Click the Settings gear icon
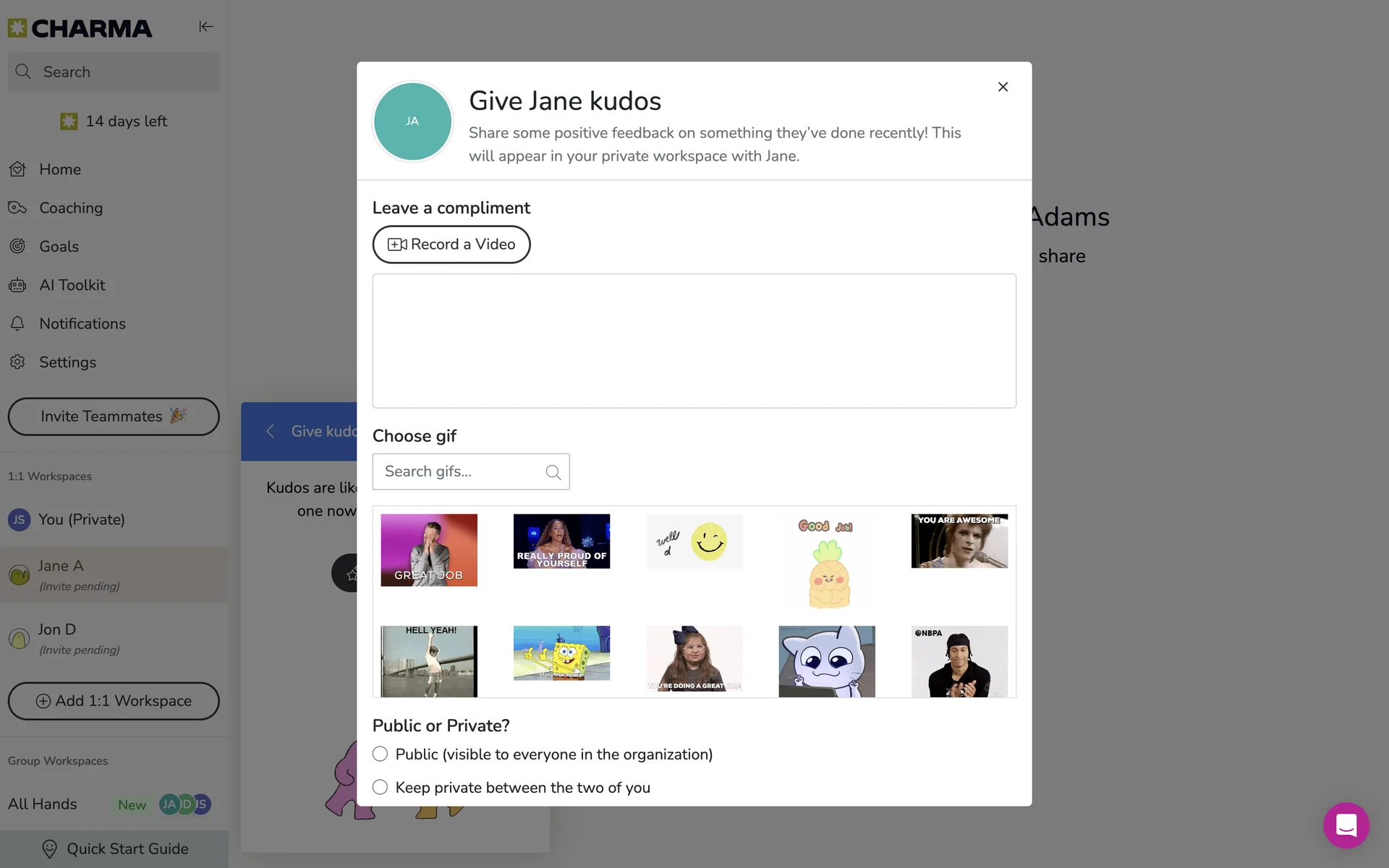 tap(17, 362)
